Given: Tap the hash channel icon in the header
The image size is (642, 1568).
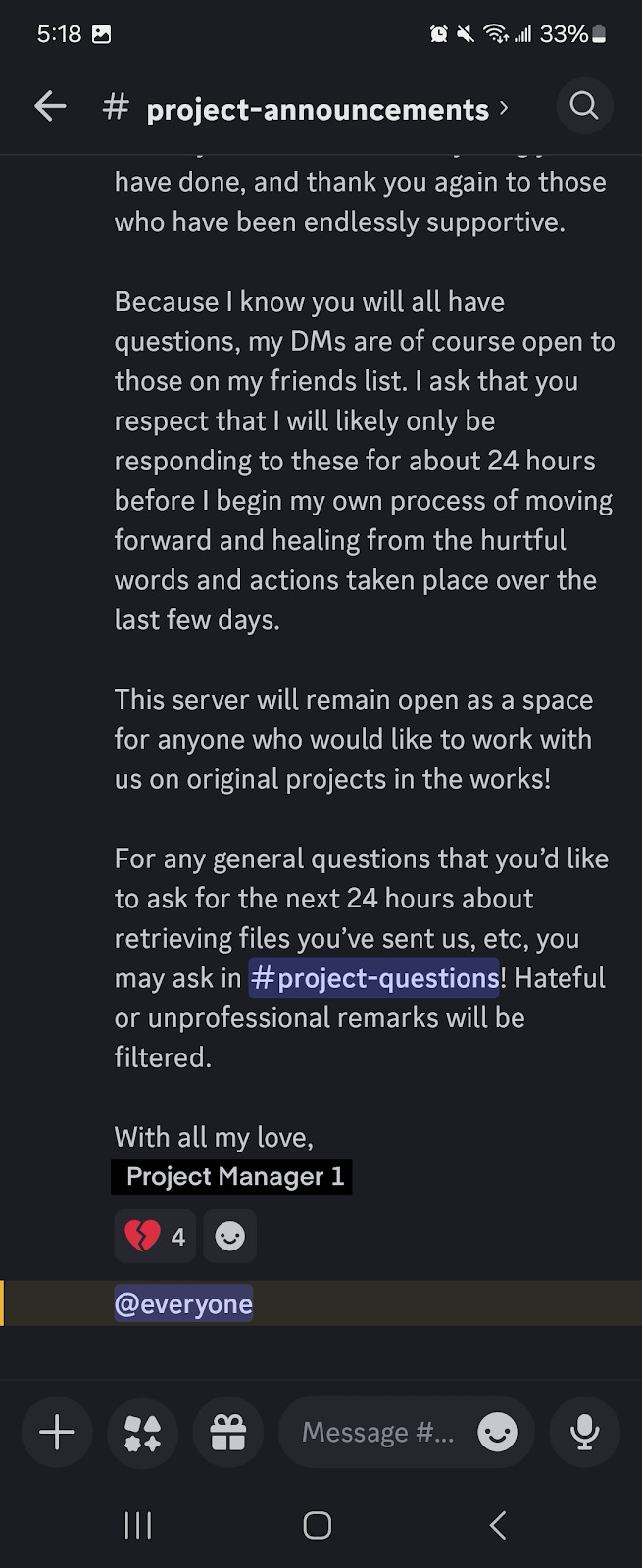Looking at the screenshot, I should [x=116, y=107].
